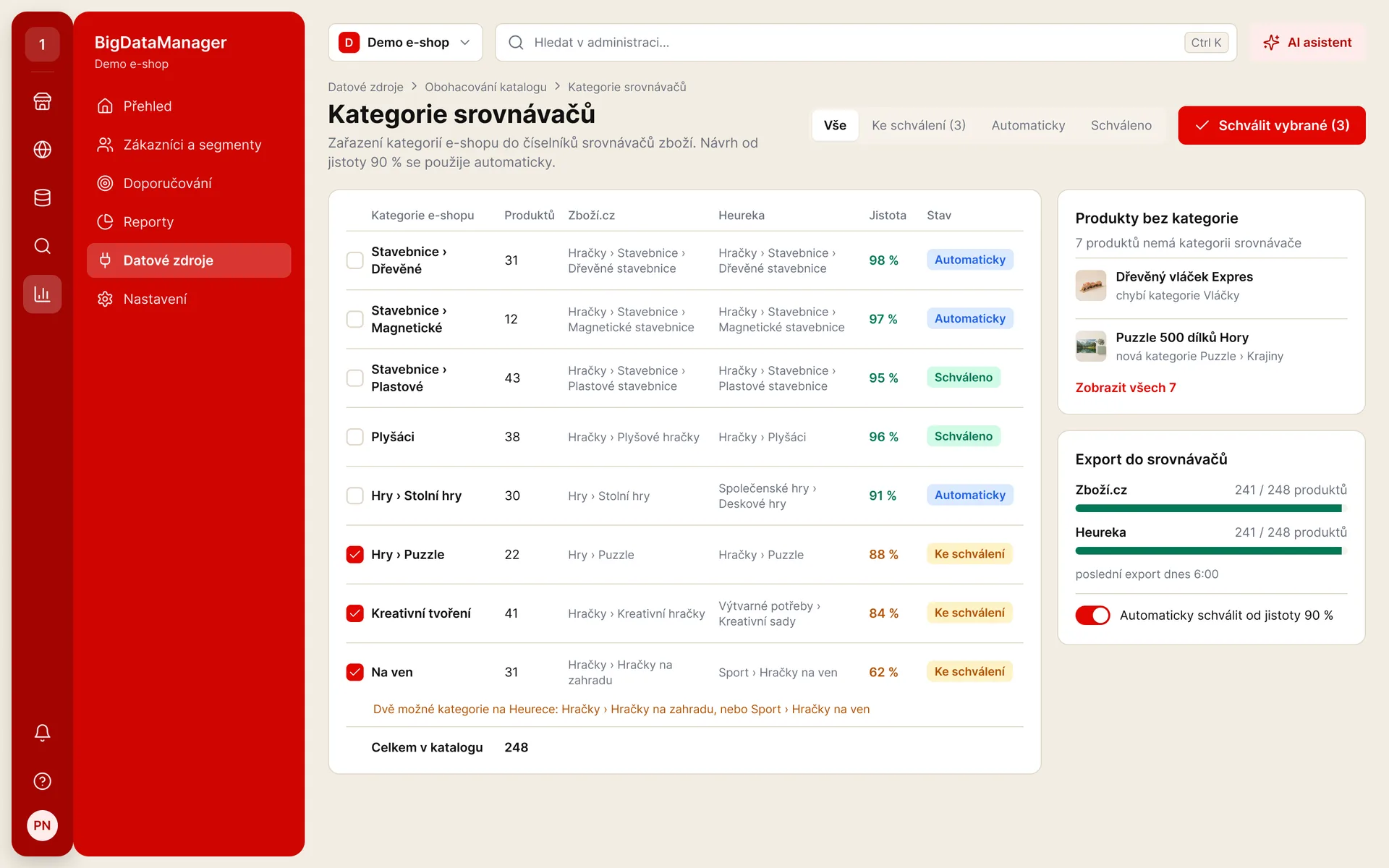Check the Stavebnice › Magnetické row checkbox
This screenshot has height=868, width=1389.
[x=354, y=319]
